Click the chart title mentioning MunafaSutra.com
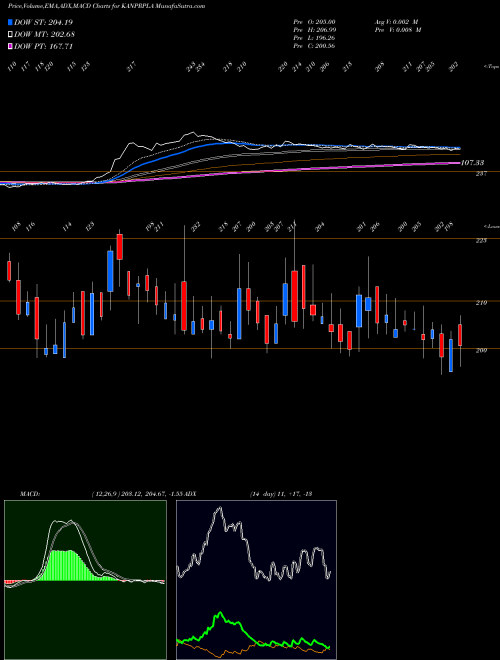Viewport: 500px width, 660px height. pos(106,7)
